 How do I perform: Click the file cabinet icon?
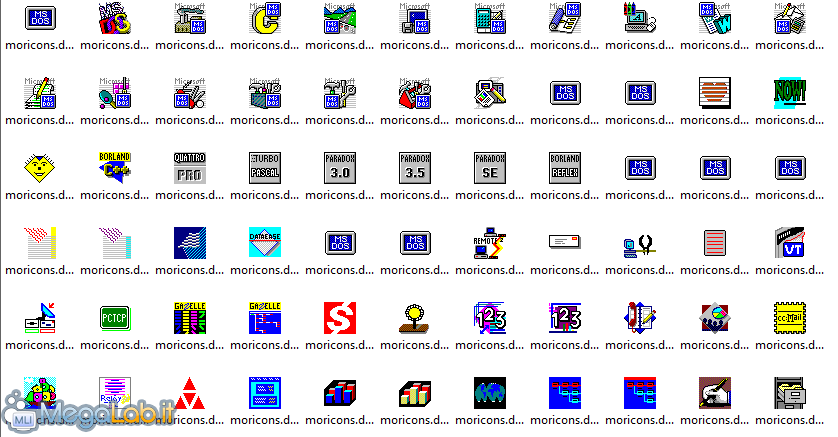[x=790, y=393]
